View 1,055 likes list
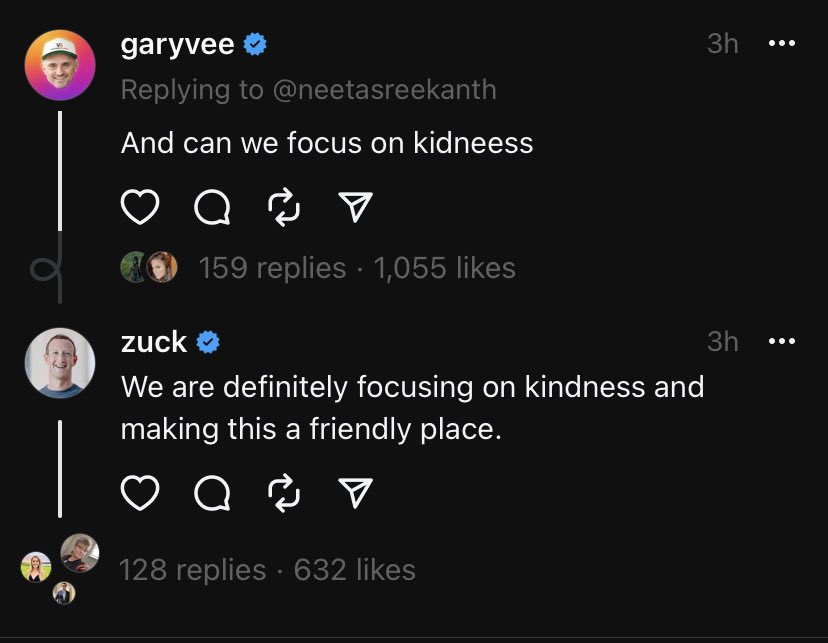 (x=445, y=268)
